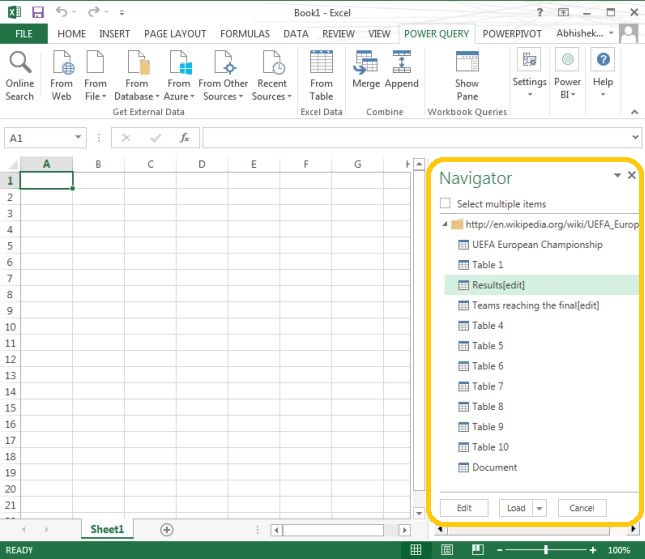Enable Select multiple items checkbox
The height and width of the screenshot is (559, 645).
coord(446,204)
